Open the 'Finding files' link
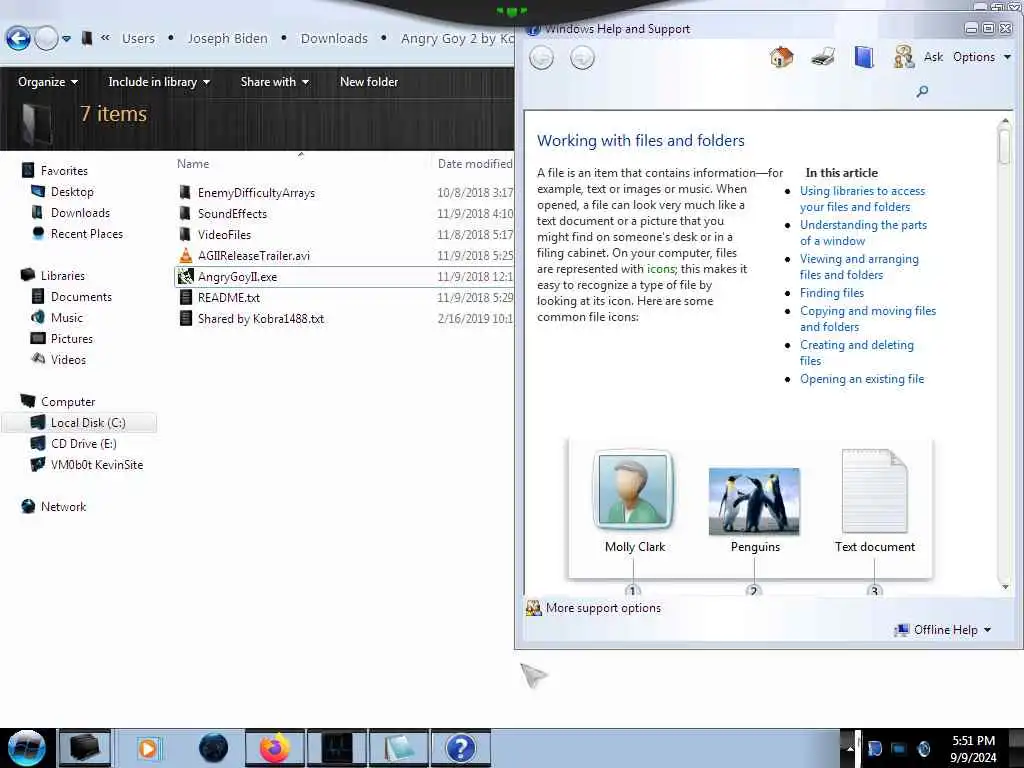Screen dimensions: 1024x768 click(831, 293)
